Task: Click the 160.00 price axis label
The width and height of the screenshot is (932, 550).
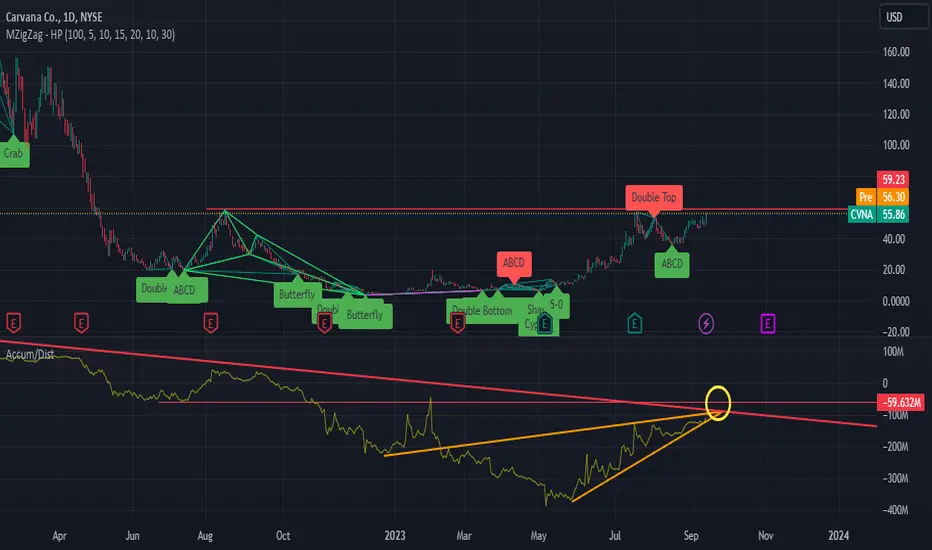Action: (896, 52)
